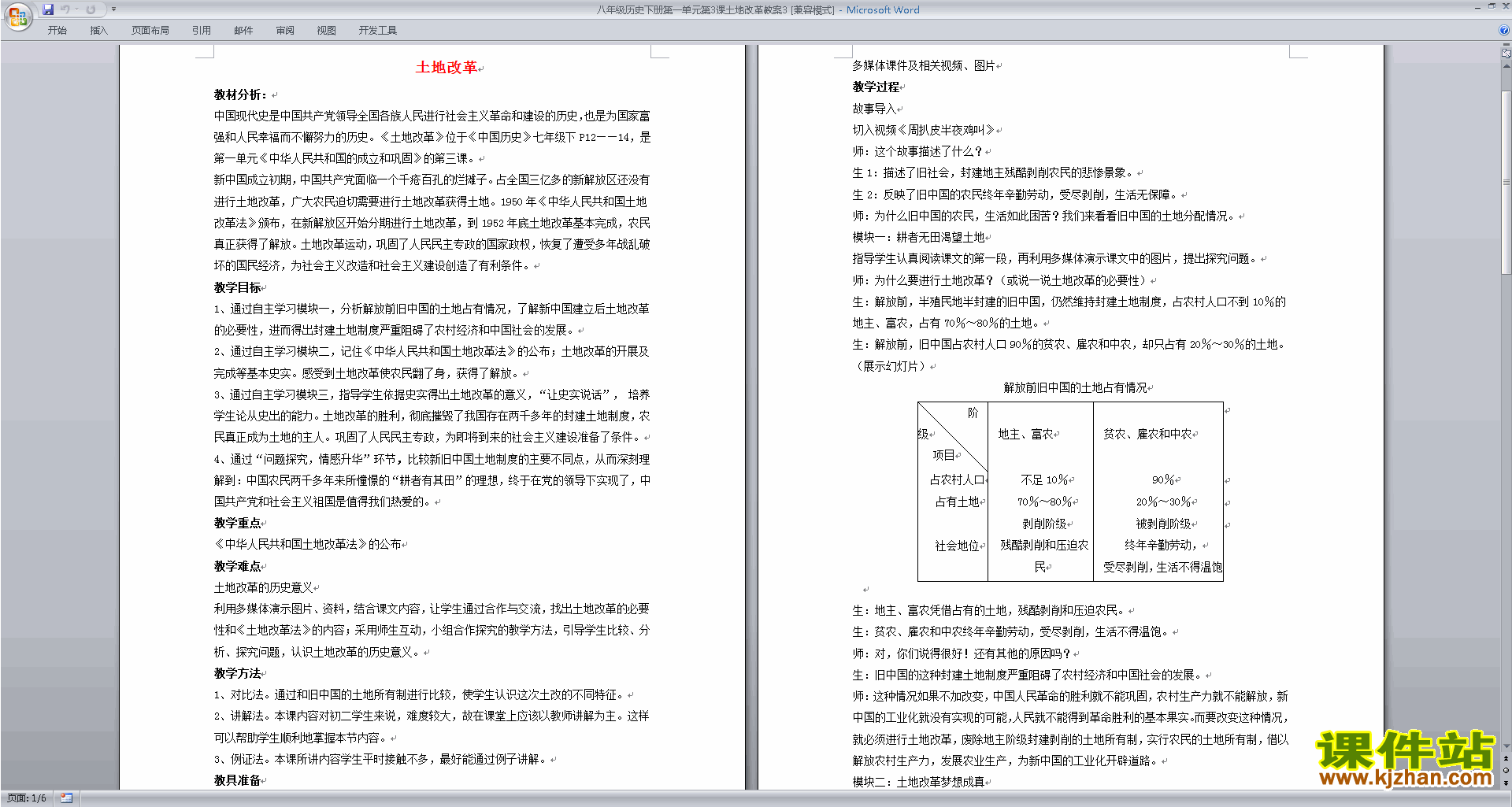Undo the last action
This screenshot has width=1512, height=807.
point(65,9)
